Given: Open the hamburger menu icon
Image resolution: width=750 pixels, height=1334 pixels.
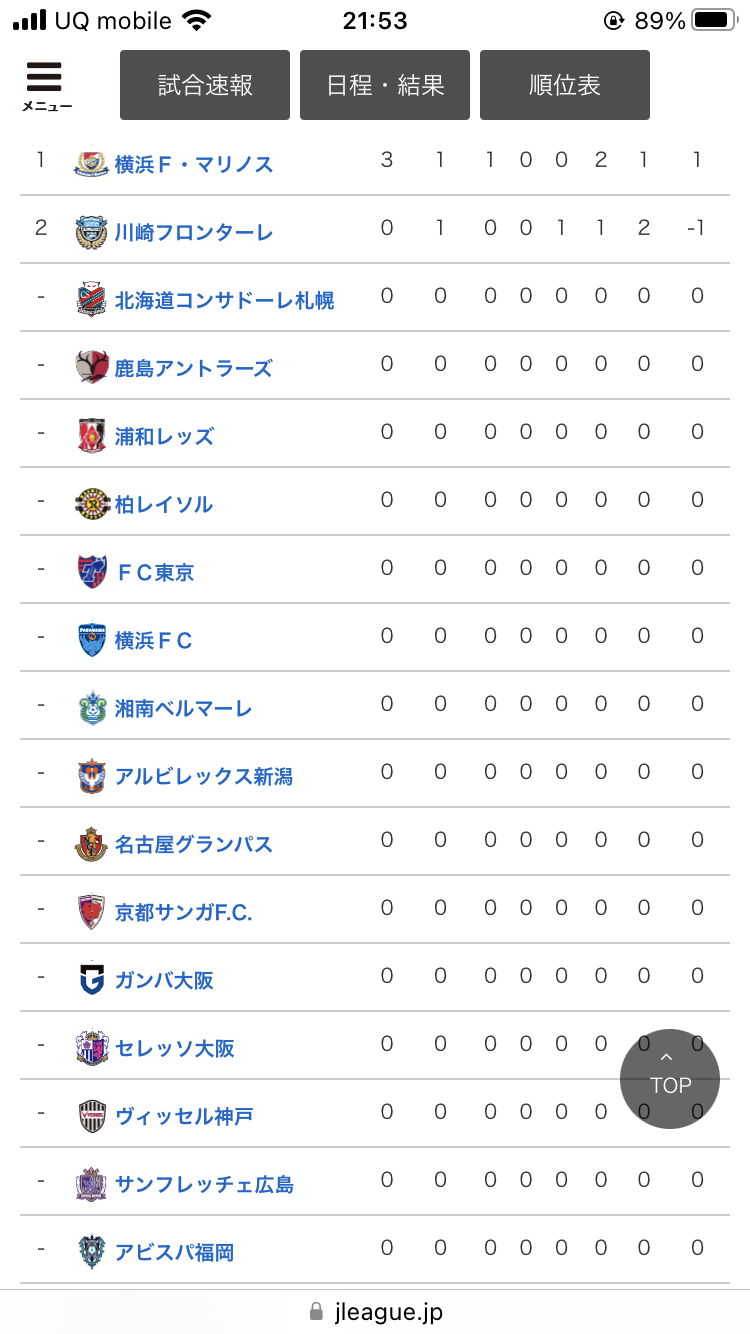Looking at the screenshot, I should tap(45, 84).
